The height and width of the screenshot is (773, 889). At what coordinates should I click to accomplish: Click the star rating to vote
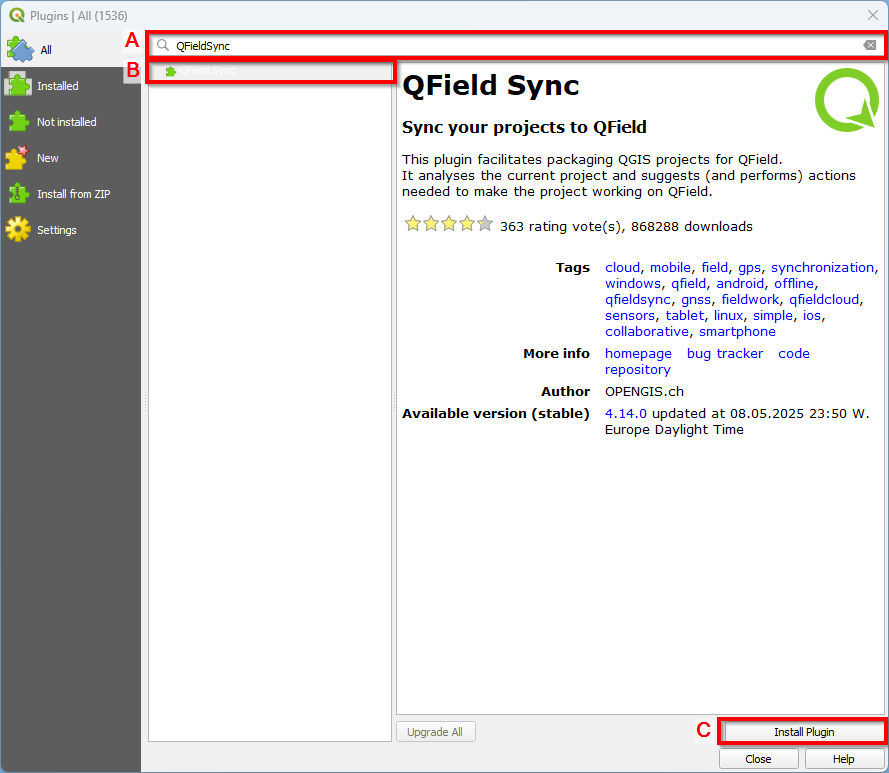pos(448,225)
